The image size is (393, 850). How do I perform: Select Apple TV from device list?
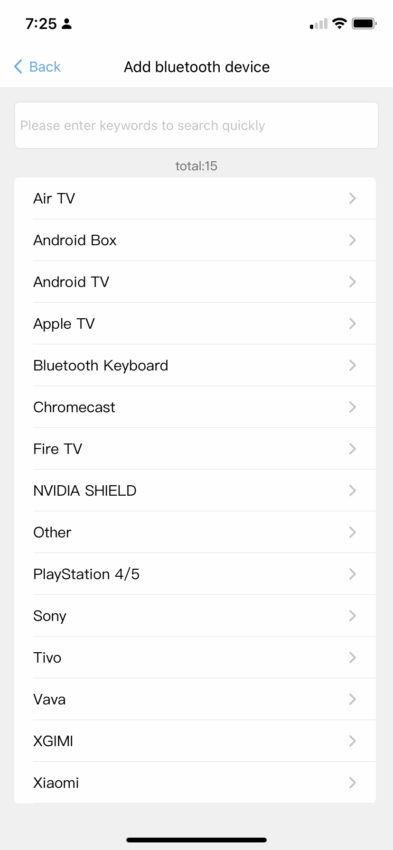[195, 324]
